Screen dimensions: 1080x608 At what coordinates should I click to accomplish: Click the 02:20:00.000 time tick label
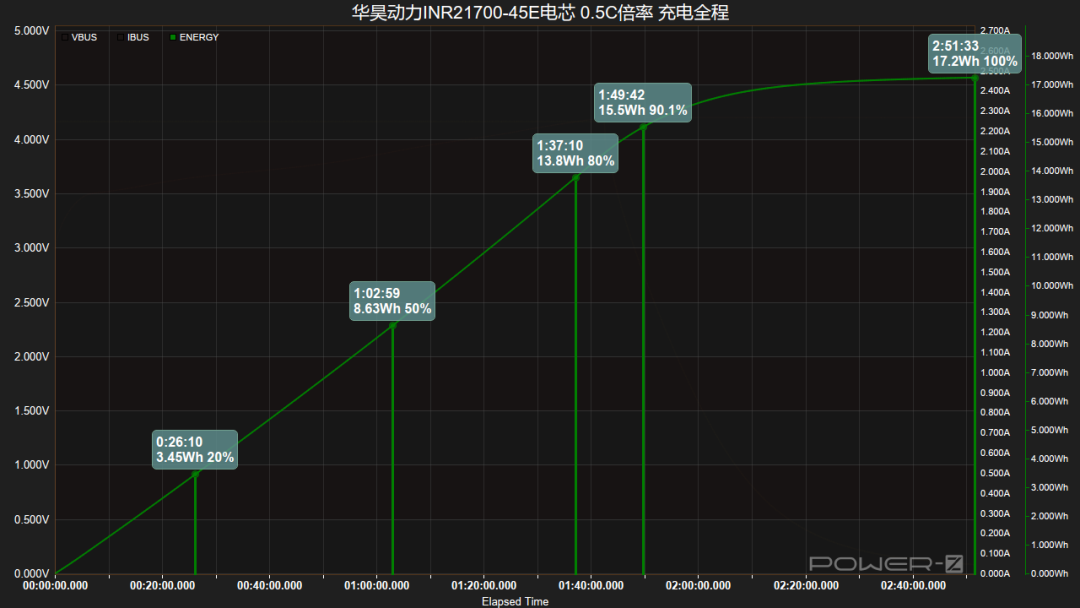pyautogui.click(x=806, y=585)
